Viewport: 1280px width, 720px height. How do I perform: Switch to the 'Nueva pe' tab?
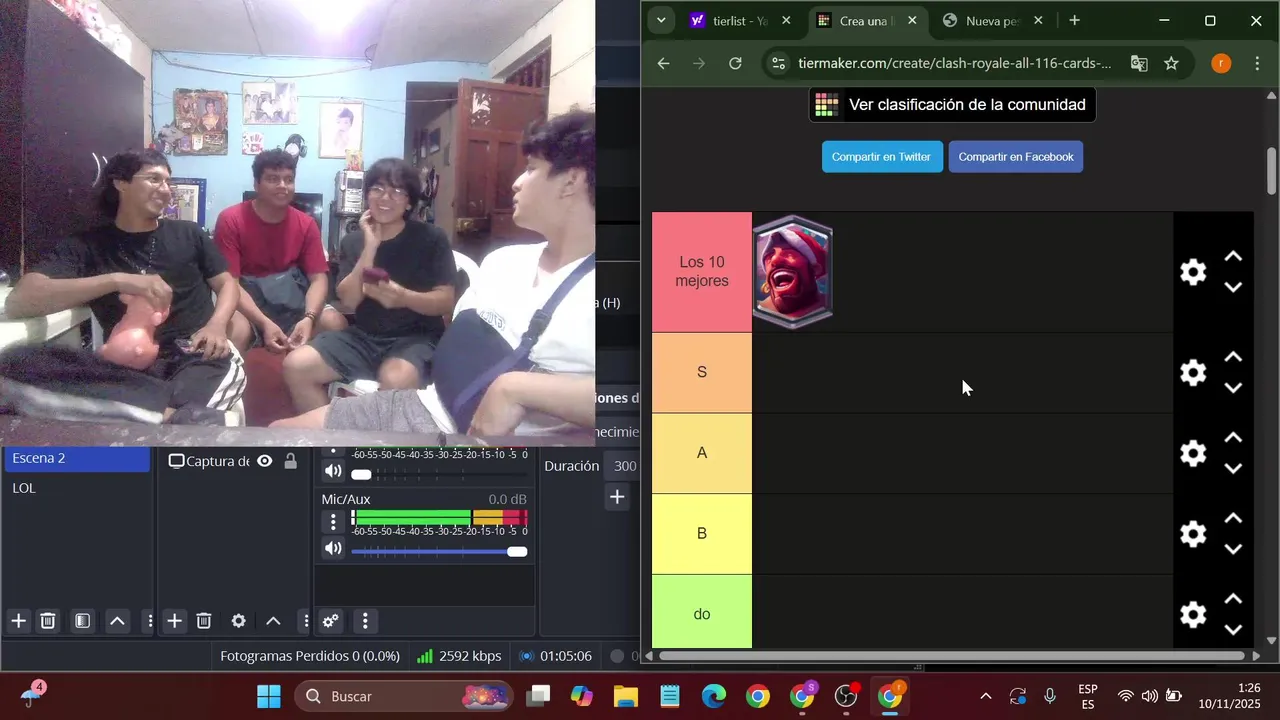click(992, 21)
